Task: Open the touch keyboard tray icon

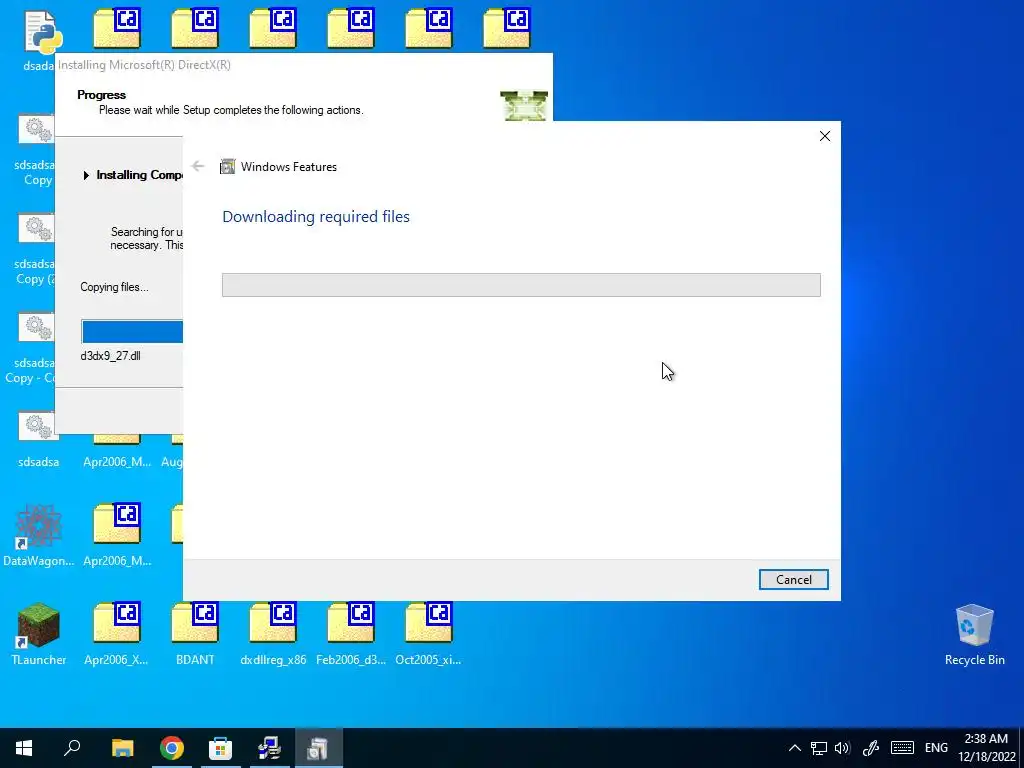Action: pos(902,748)
